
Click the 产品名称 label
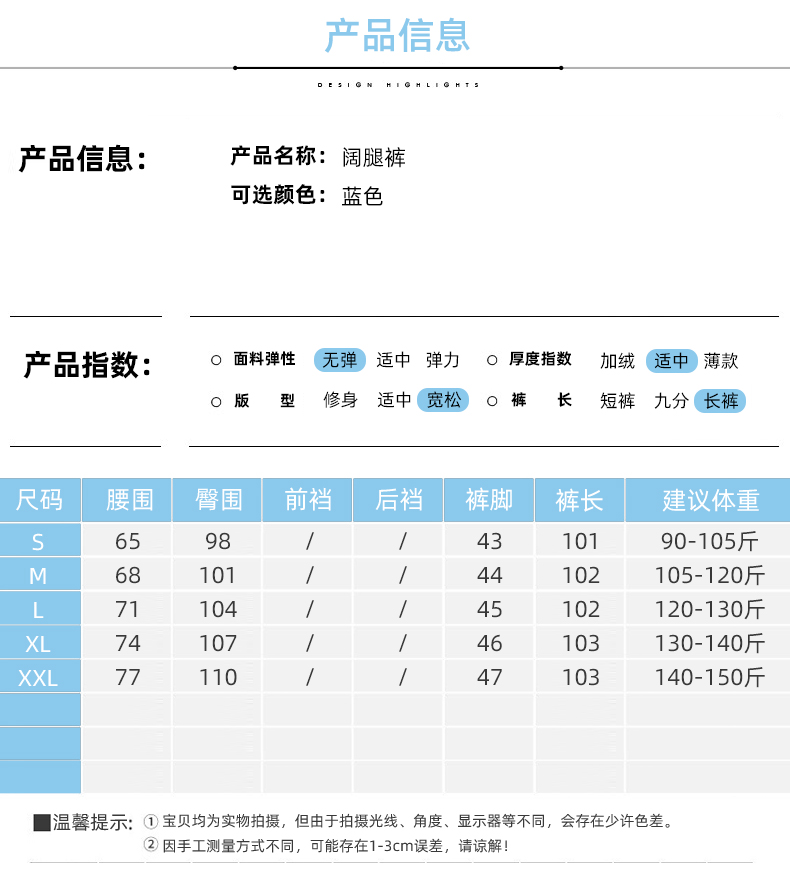click(278, 156)
